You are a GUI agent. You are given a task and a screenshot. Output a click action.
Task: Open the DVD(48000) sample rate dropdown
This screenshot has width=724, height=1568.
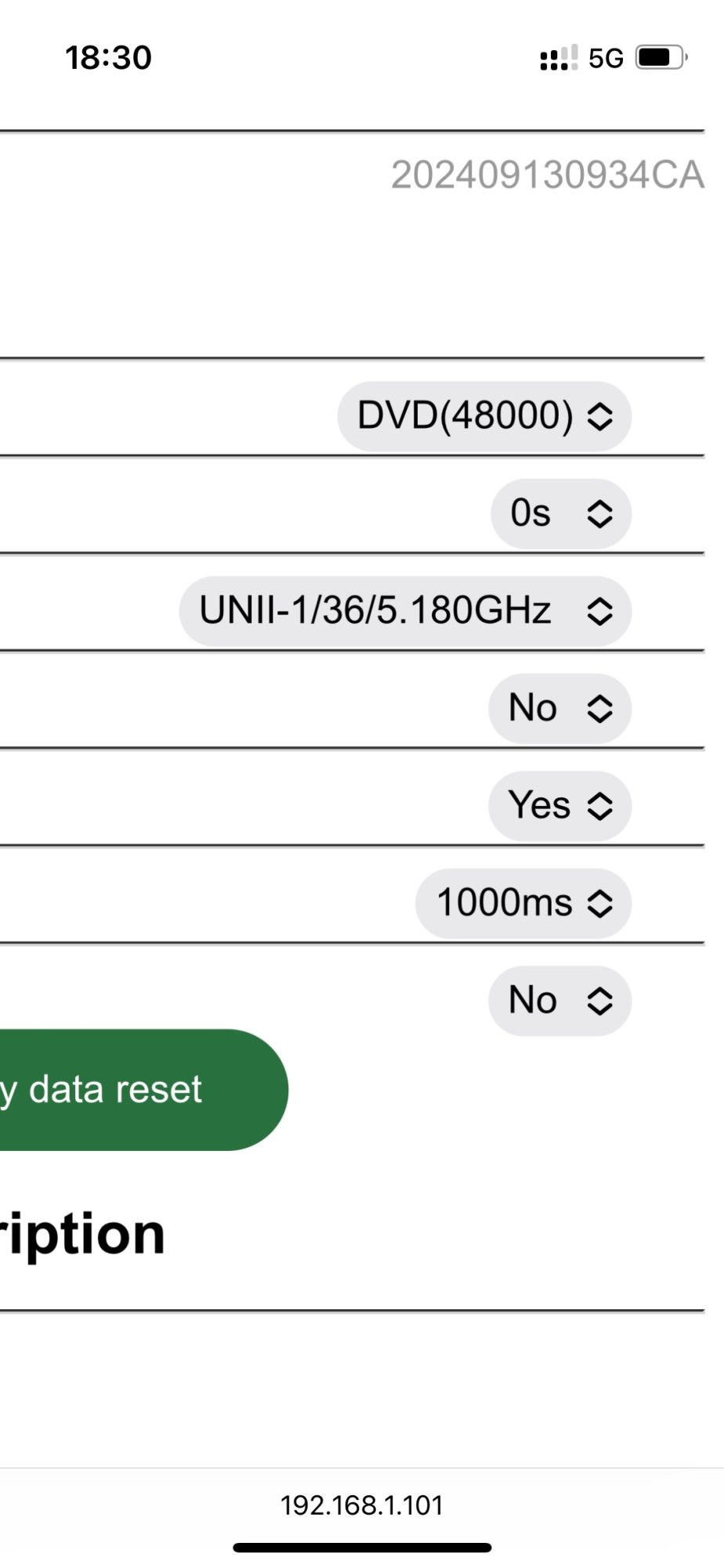coord(484,416)
